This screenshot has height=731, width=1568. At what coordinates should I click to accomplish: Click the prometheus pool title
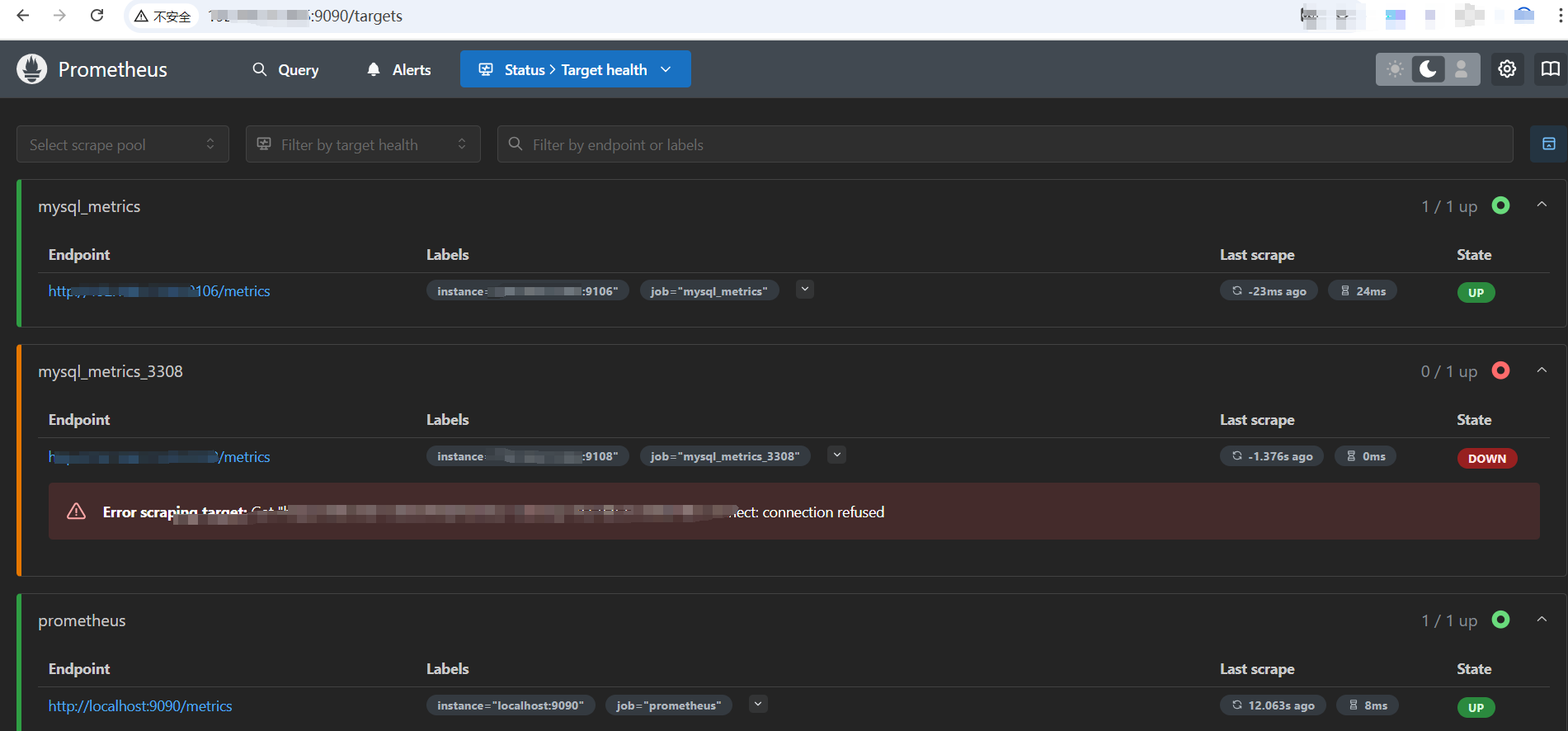coord(82,620)
